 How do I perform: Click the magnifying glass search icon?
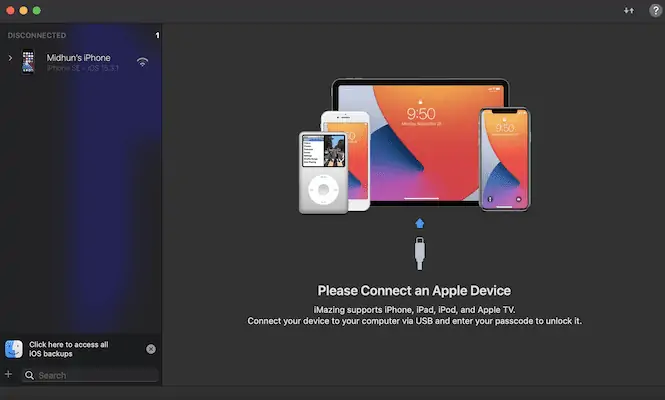30,376
